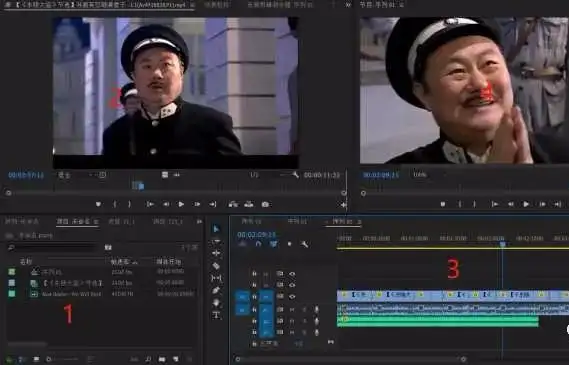Hide the V1 track with the eye icon
The height and width of the screenshot is (365, 569).
(x=292, y=296)
